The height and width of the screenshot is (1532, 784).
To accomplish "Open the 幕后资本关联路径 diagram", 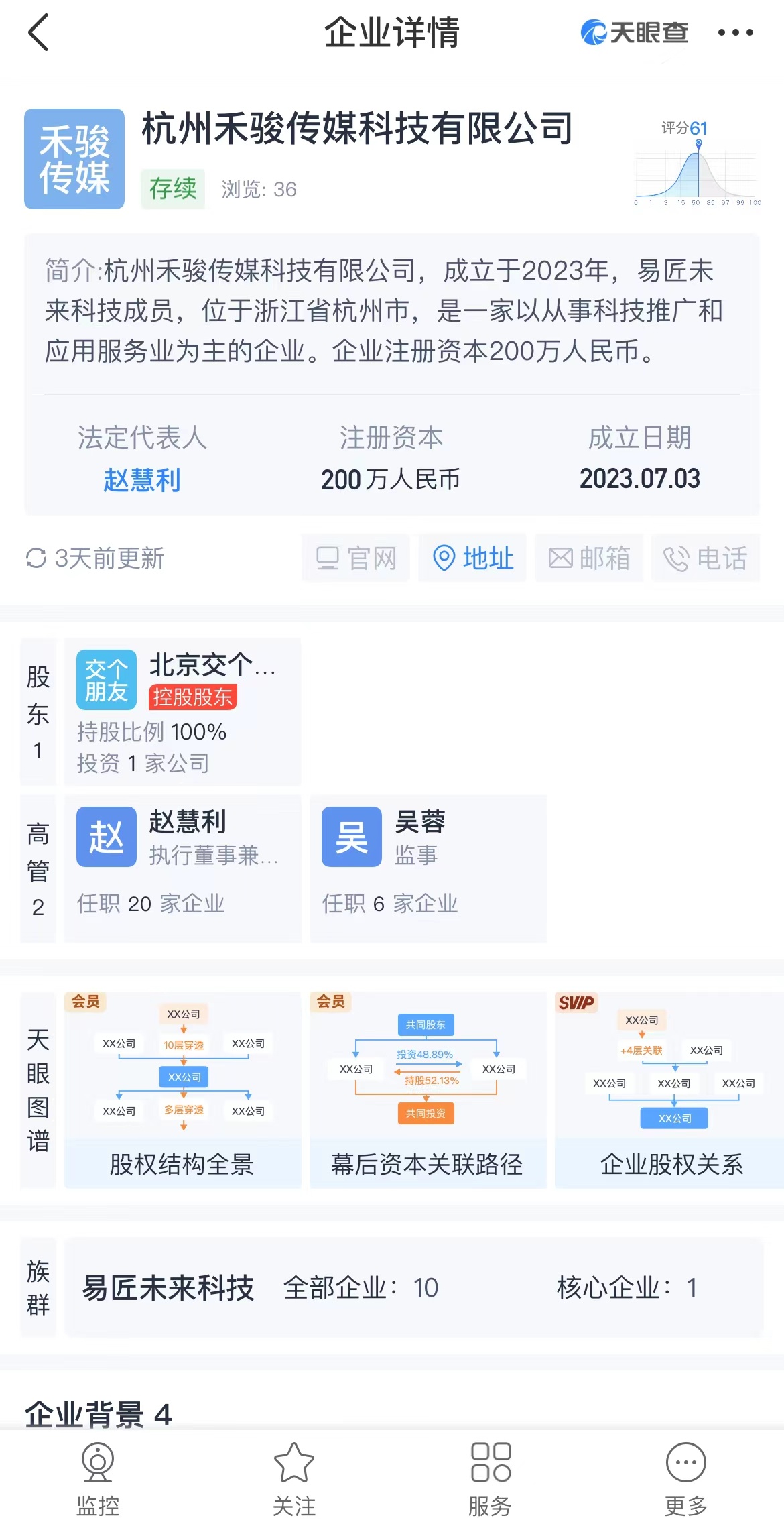I will (x=428, y=1090).
